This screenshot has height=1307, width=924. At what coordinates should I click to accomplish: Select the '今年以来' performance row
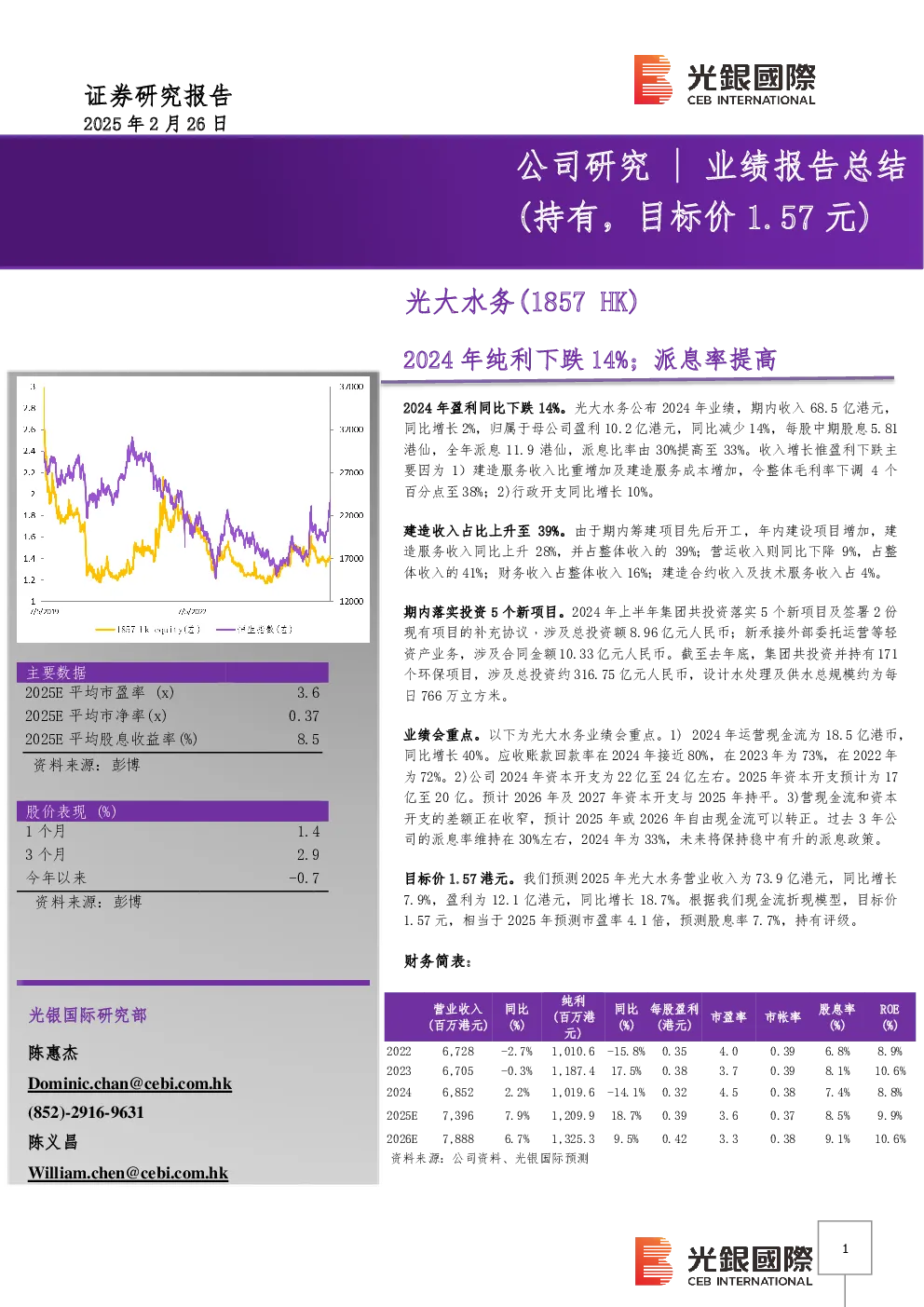(x=172, y=878)
